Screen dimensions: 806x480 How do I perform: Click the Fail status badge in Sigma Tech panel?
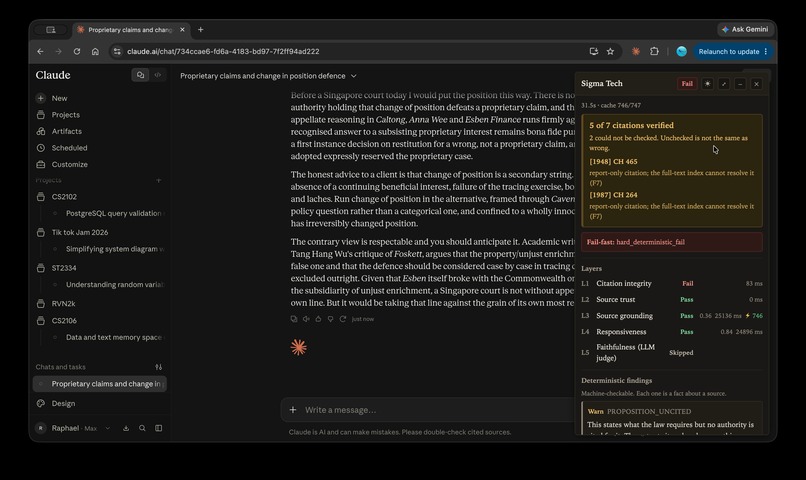pyautogui.click(x=687, y=84)
